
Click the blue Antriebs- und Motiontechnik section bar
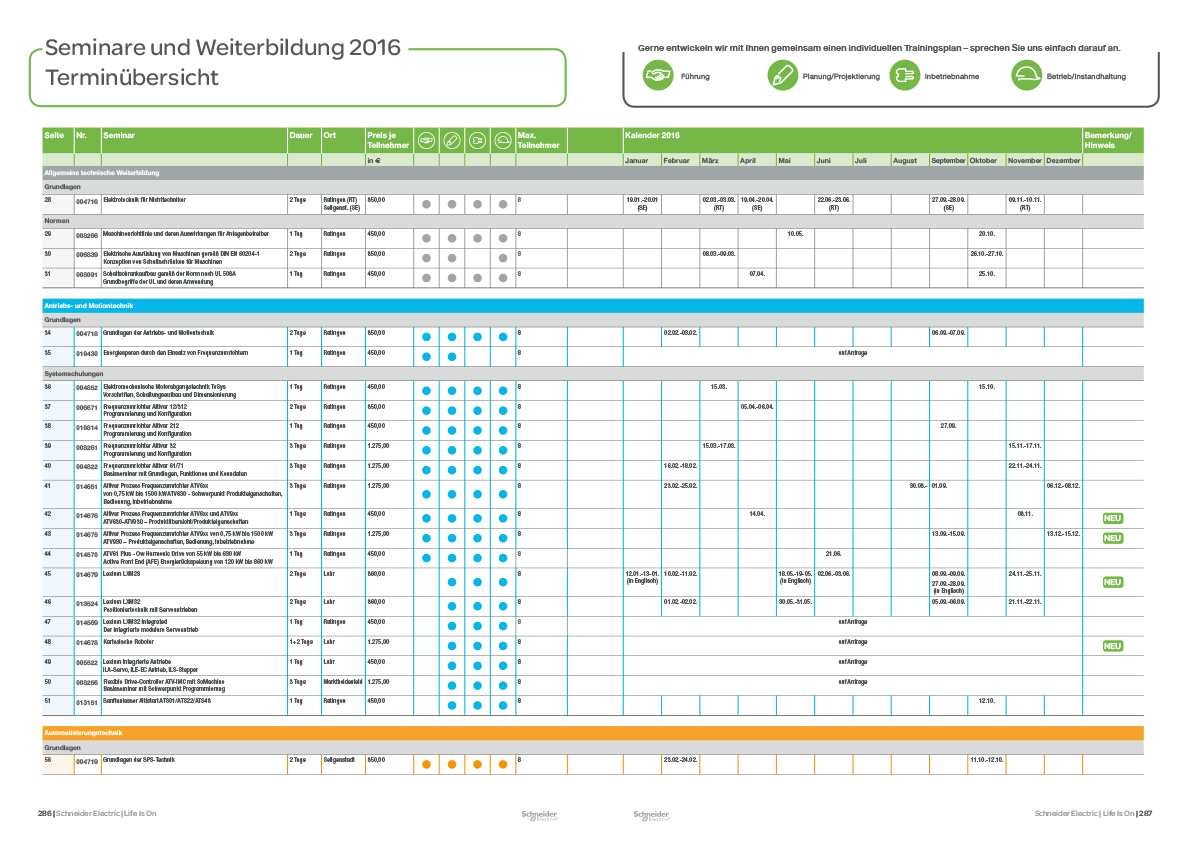point(592,305)
